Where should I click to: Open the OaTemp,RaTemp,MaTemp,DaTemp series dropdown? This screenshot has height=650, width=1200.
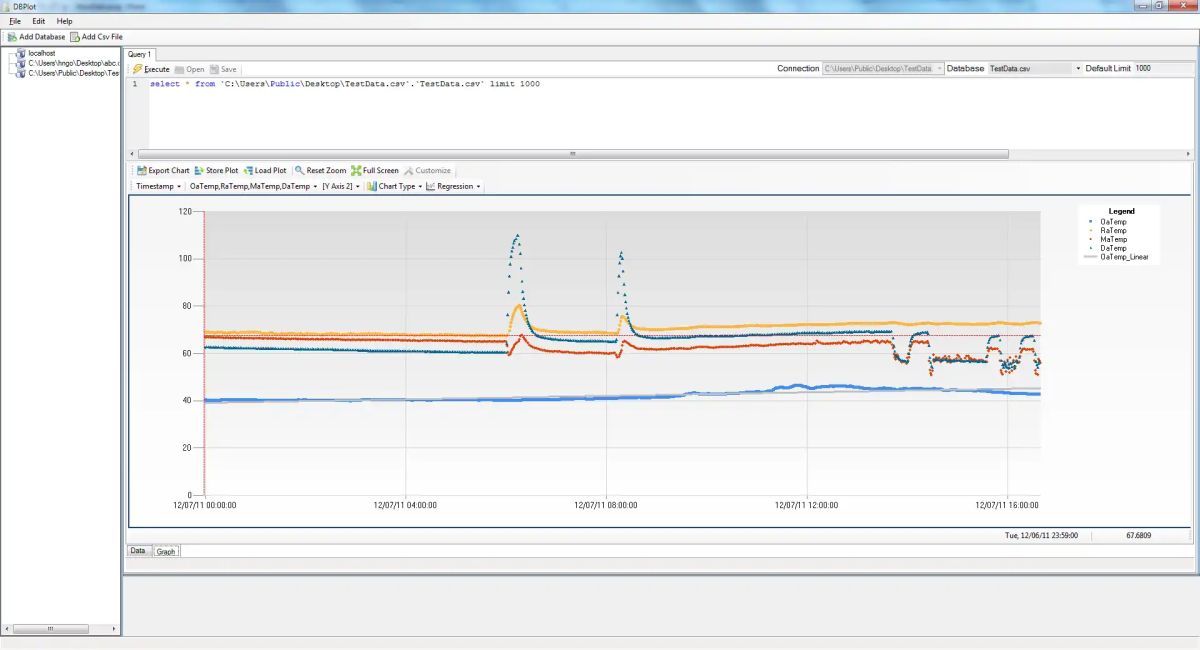point(253,186)
